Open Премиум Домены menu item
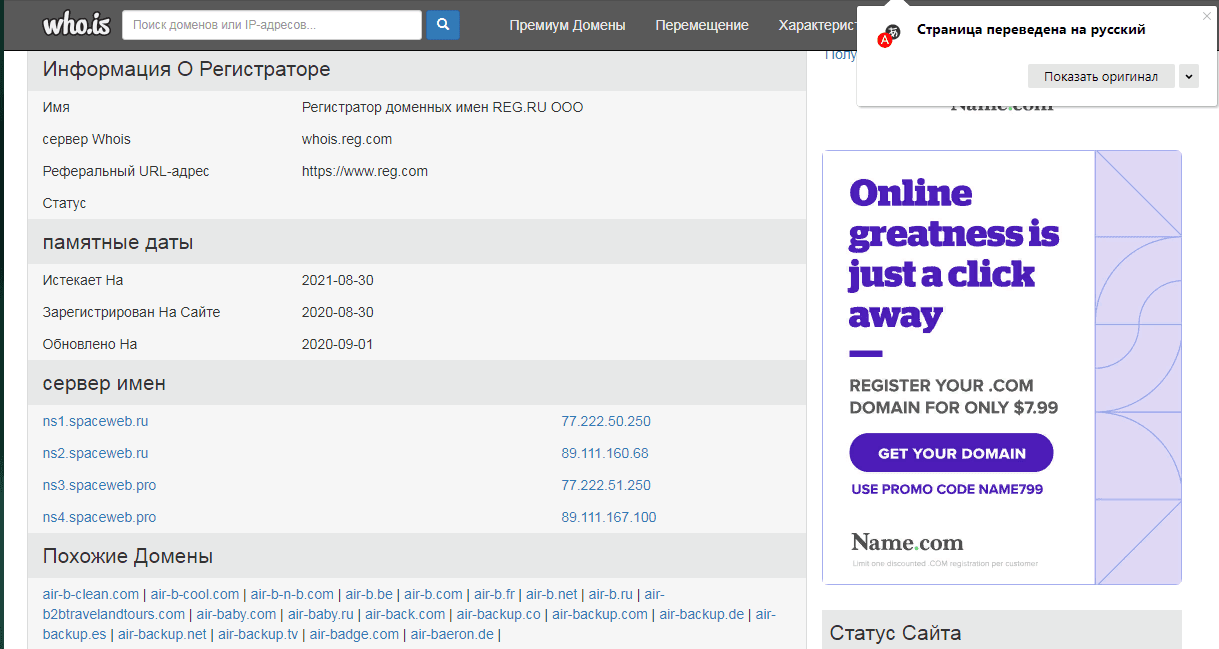 pyautogui.click(x=567, y=25)
